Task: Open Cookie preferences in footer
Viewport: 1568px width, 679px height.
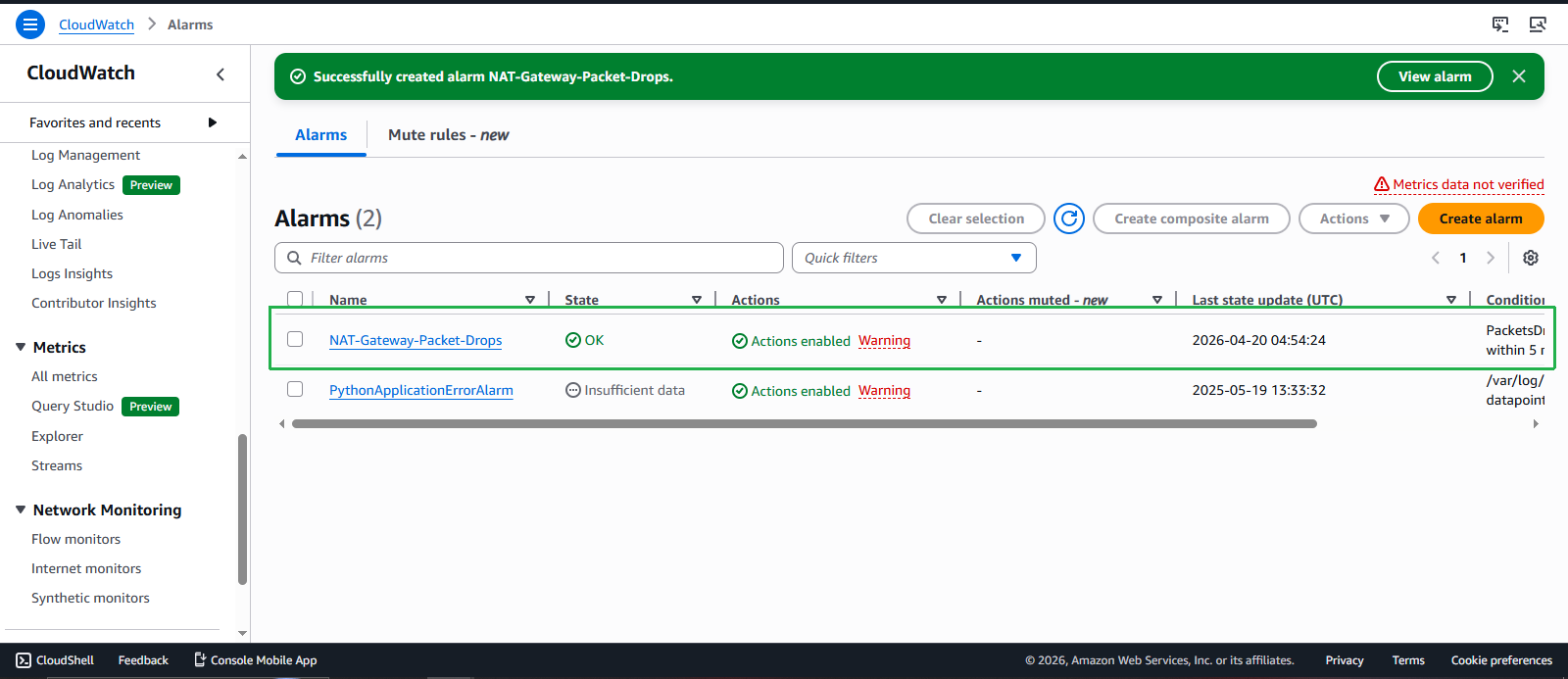Action: point(1501,660)
